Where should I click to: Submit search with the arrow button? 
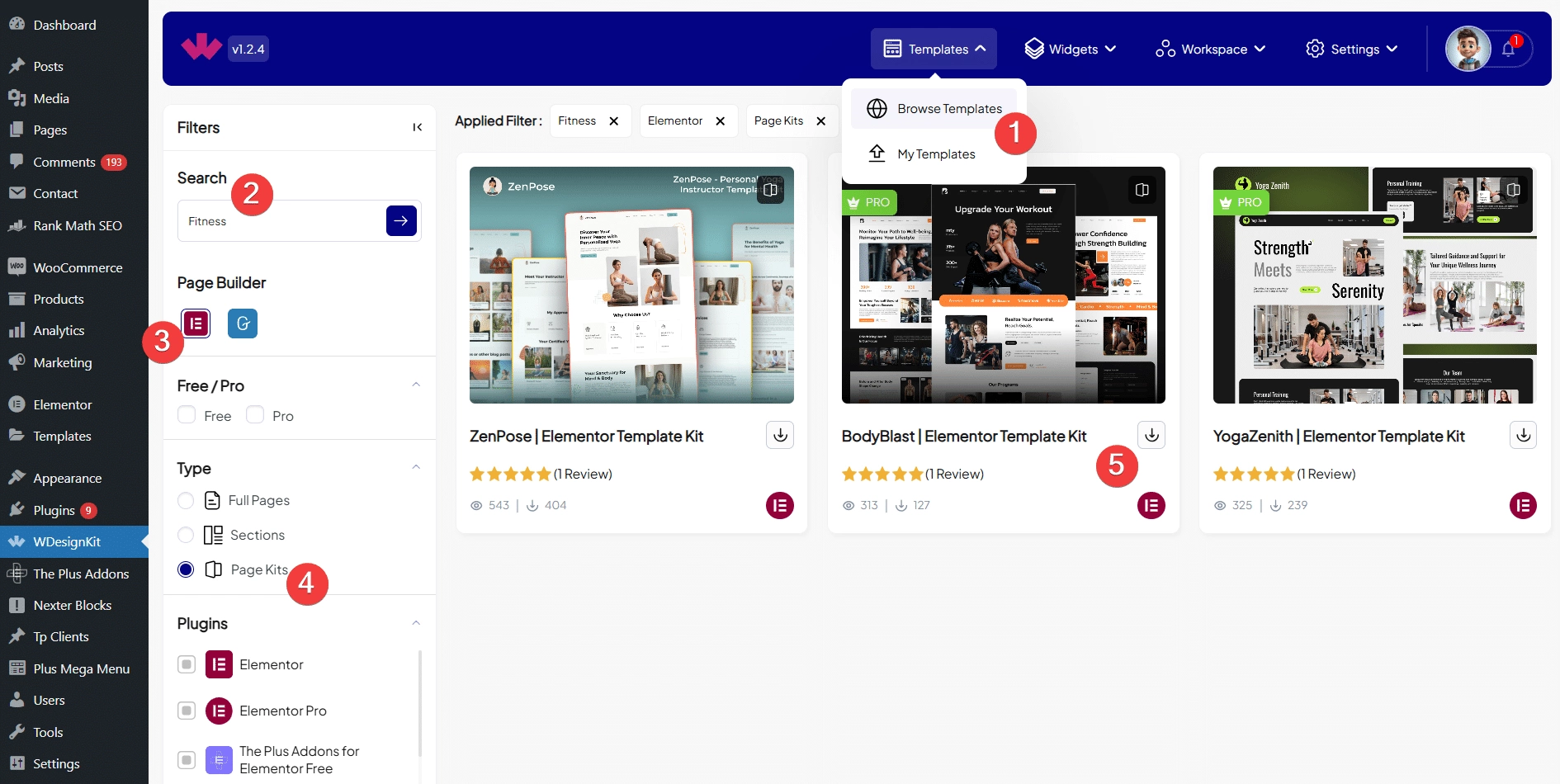[x=401, y=220]
